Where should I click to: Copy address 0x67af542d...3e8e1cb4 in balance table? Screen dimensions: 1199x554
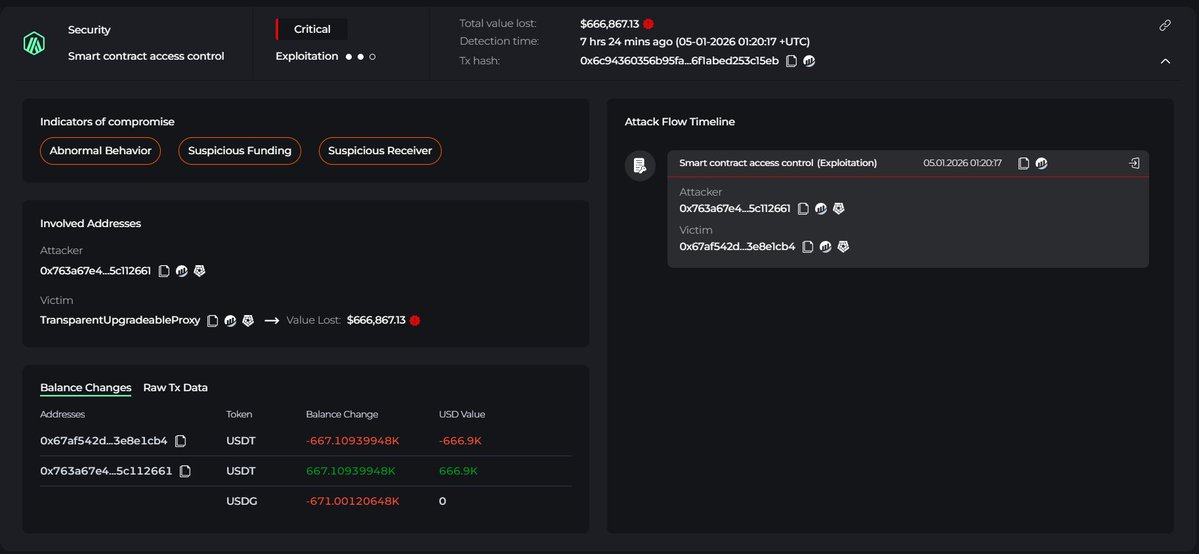(181, 441)
